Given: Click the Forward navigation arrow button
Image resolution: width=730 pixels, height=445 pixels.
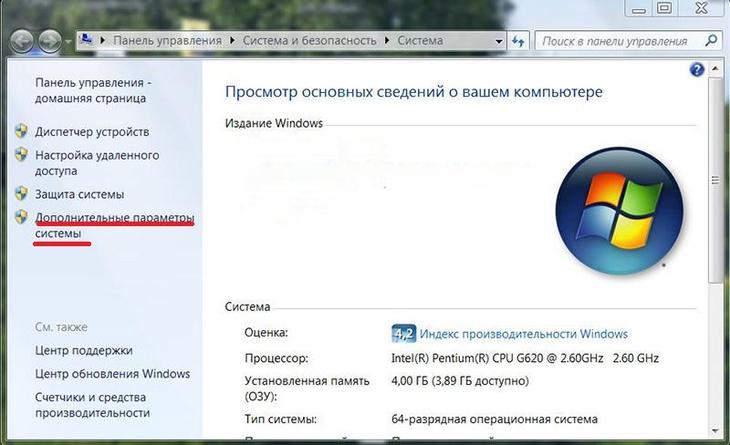Looking at the screenshot, I should pyautogui.click(x=50, y=41).
